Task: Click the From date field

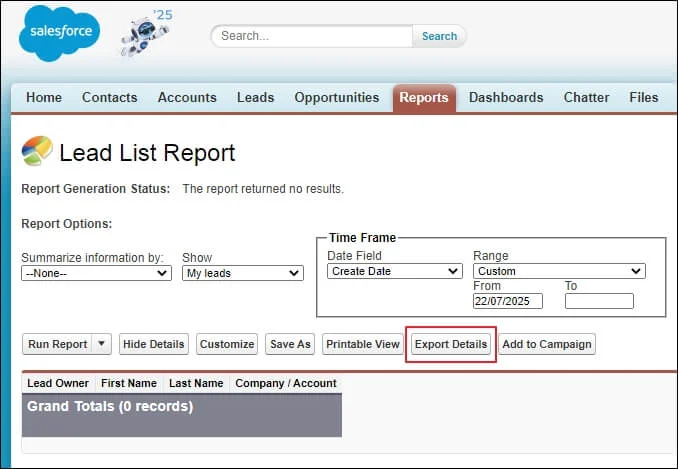Action: (x=508, y=301)
